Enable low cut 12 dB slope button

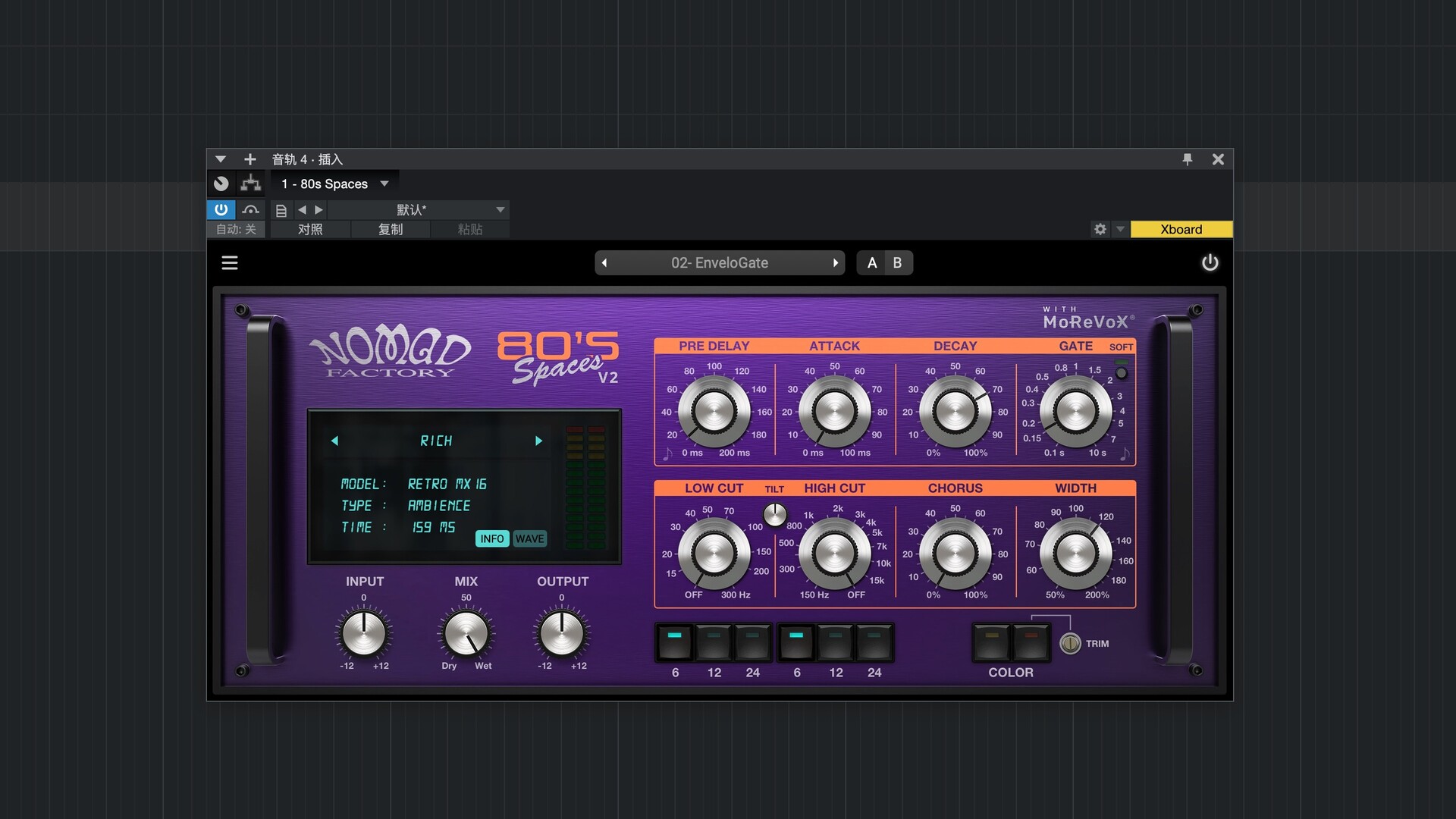[714, 642]
